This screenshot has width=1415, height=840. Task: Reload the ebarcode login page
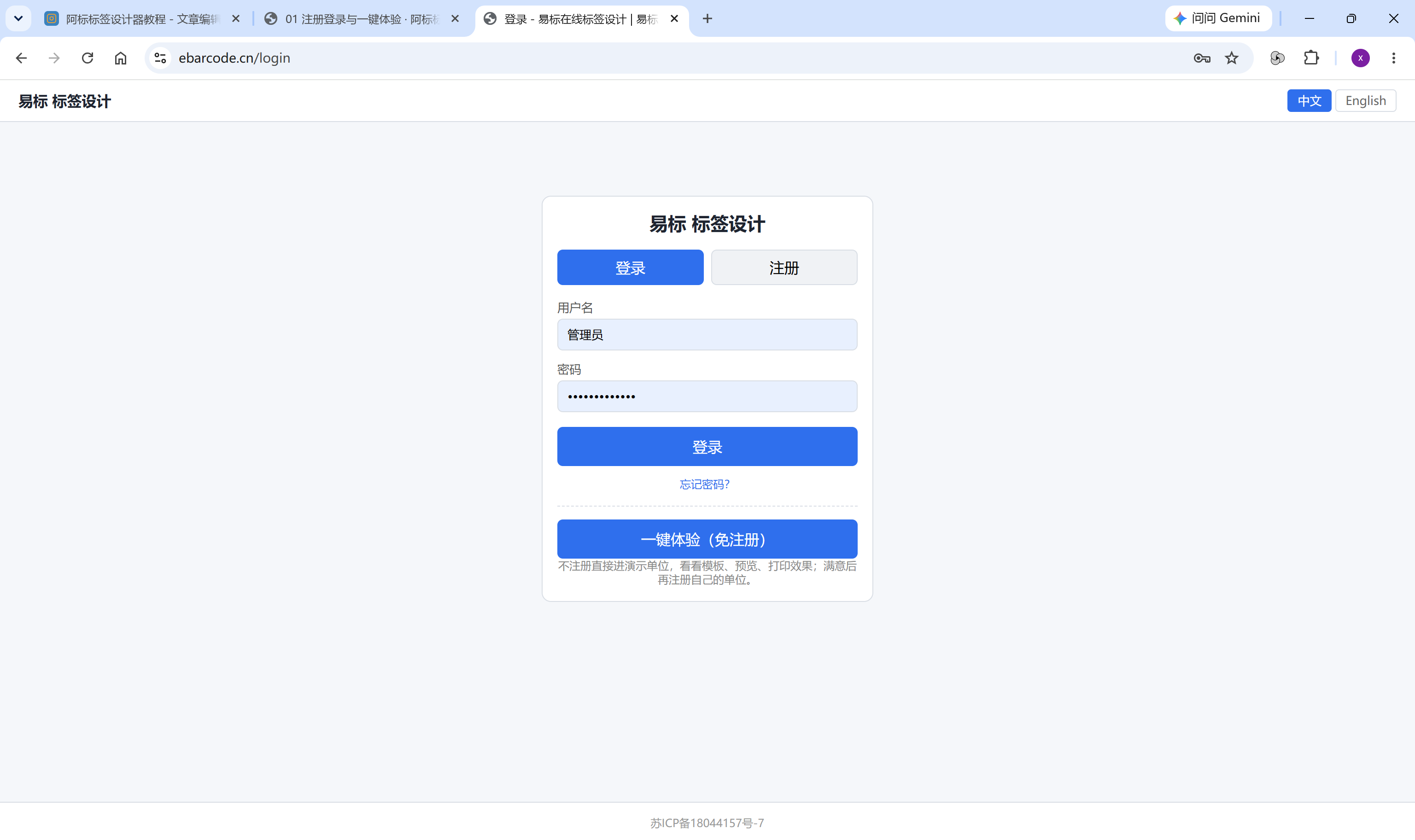(x=87, y=58)
